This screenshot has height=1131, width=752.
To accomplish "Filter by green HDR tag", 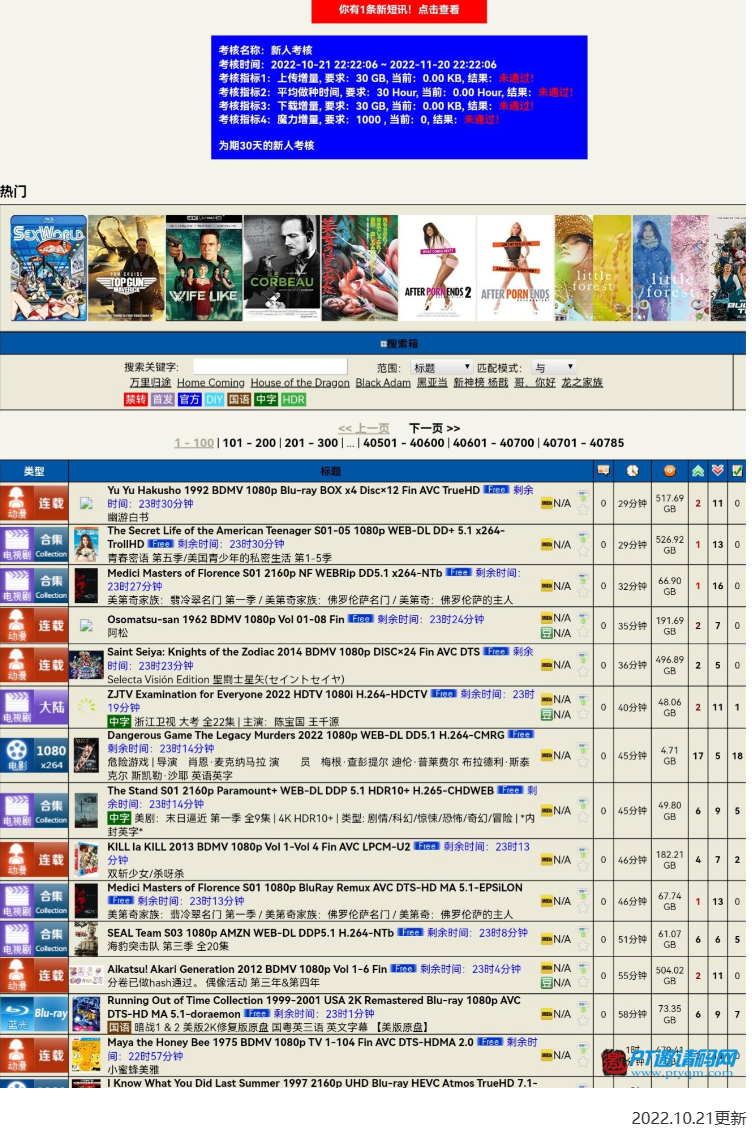I will click(293, 400).
